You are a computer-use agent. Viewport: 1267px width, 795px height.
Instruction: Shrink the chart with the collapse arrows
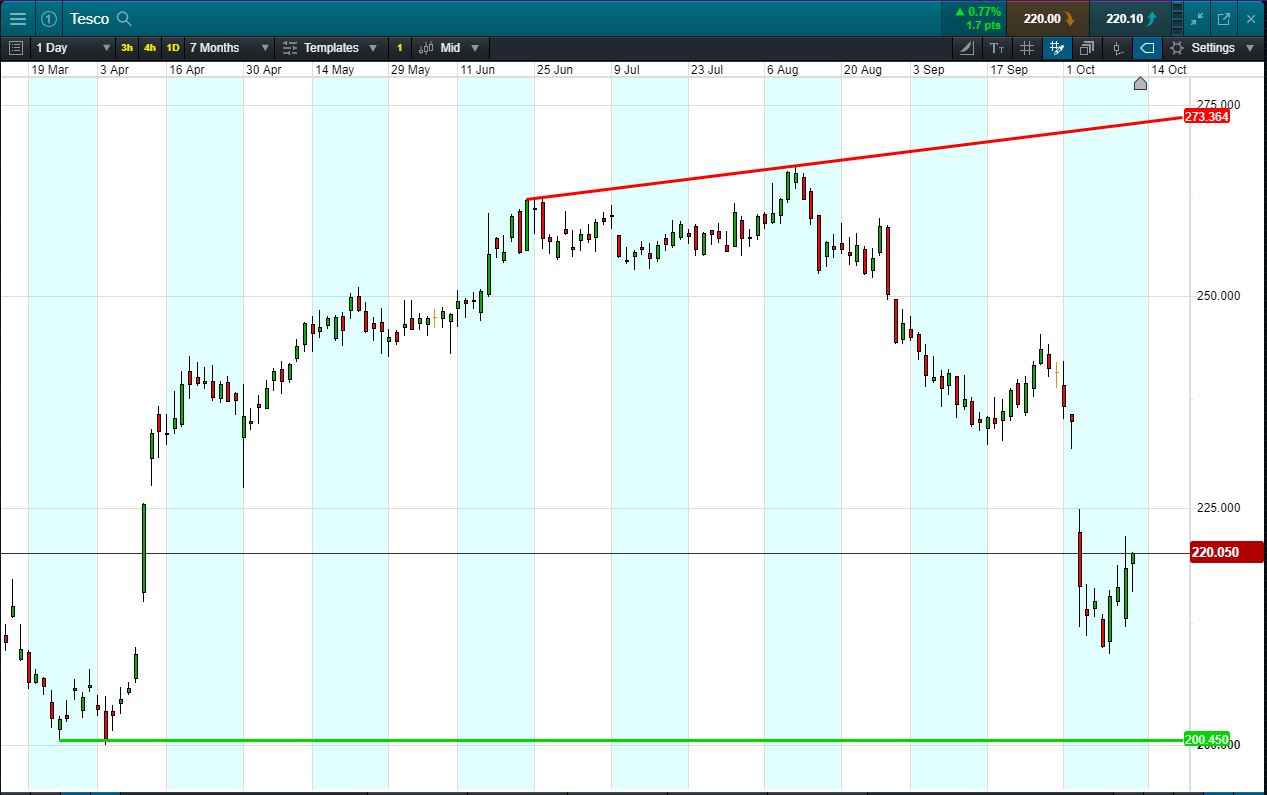click(x=1198, y=19)
